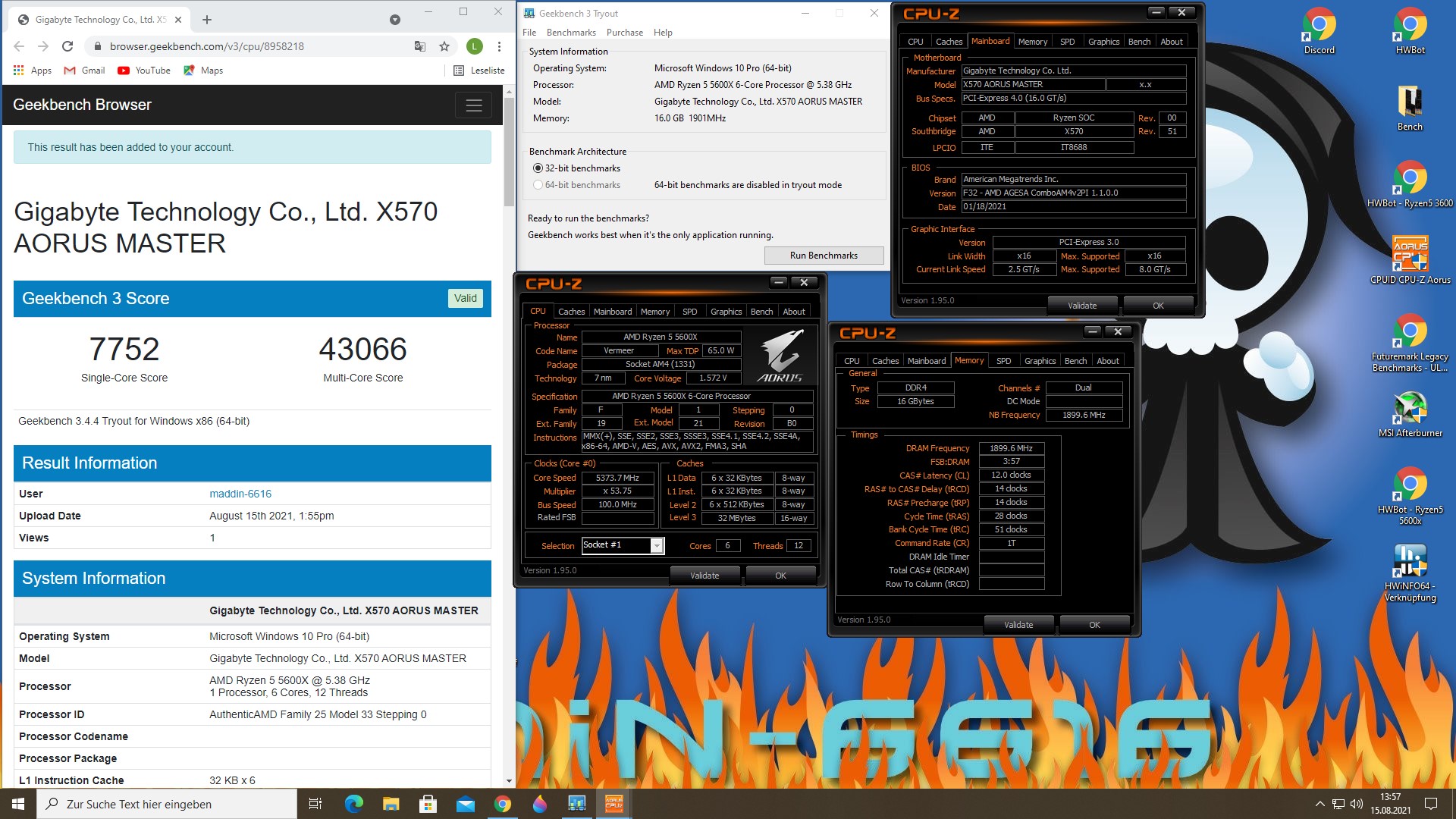Open the Chrome profile avatar
The width and height of the screenshot is (1456, 819).
click(x=475, y=46)
